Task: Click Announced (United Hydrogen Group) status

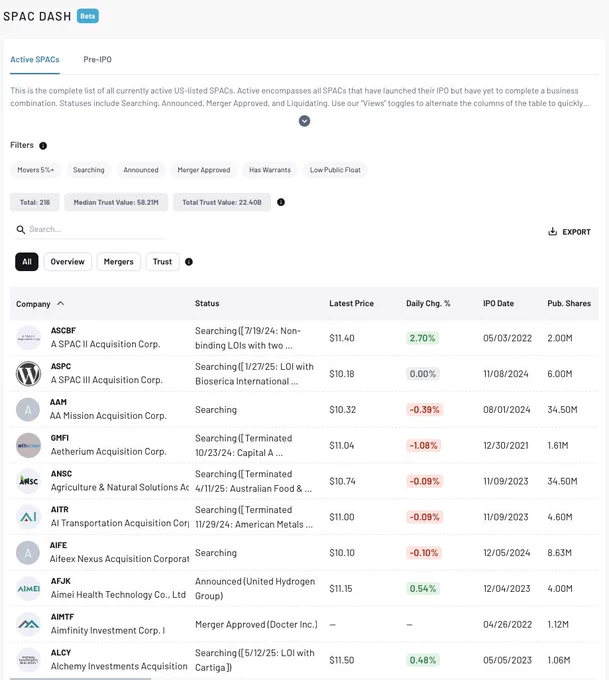Action: pos(255,588)
